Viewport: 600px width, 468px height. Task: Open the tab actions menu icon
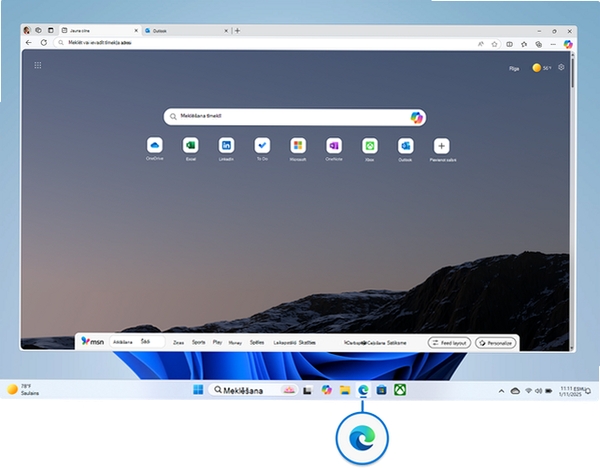[51, 30]
